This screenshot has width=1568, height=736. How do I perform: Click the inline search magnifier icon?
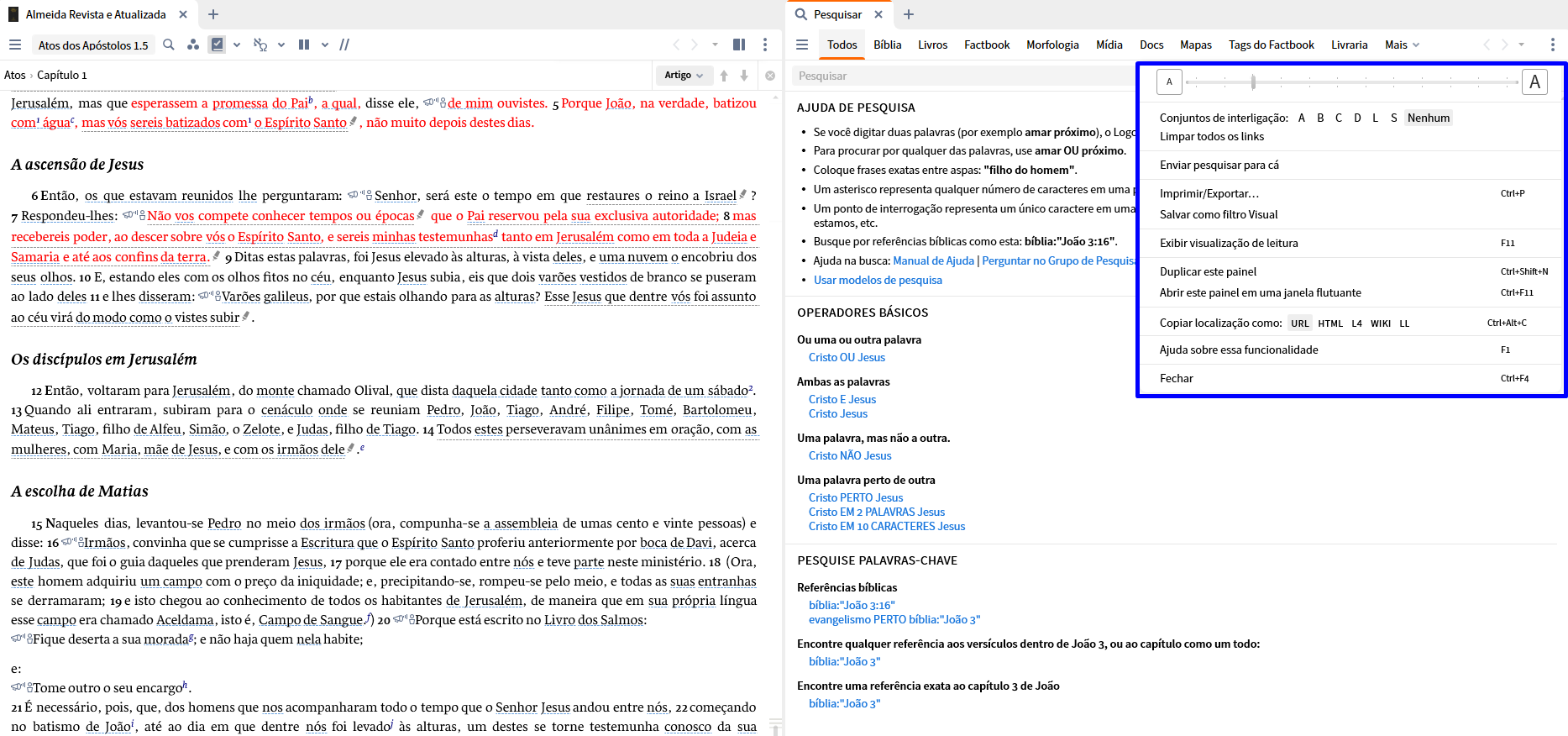169,45
